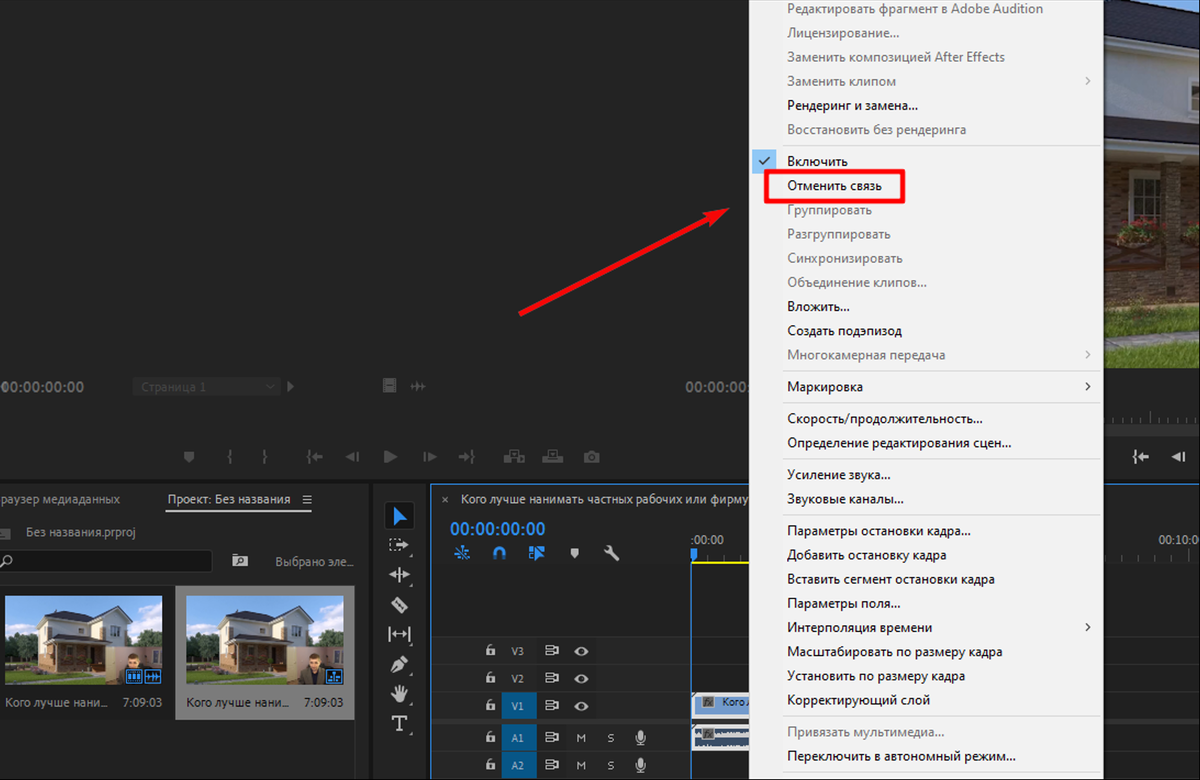The image size is (1200, 780).
Task: Add a marker in the timeline header
Action: click(x=574, y=552)
